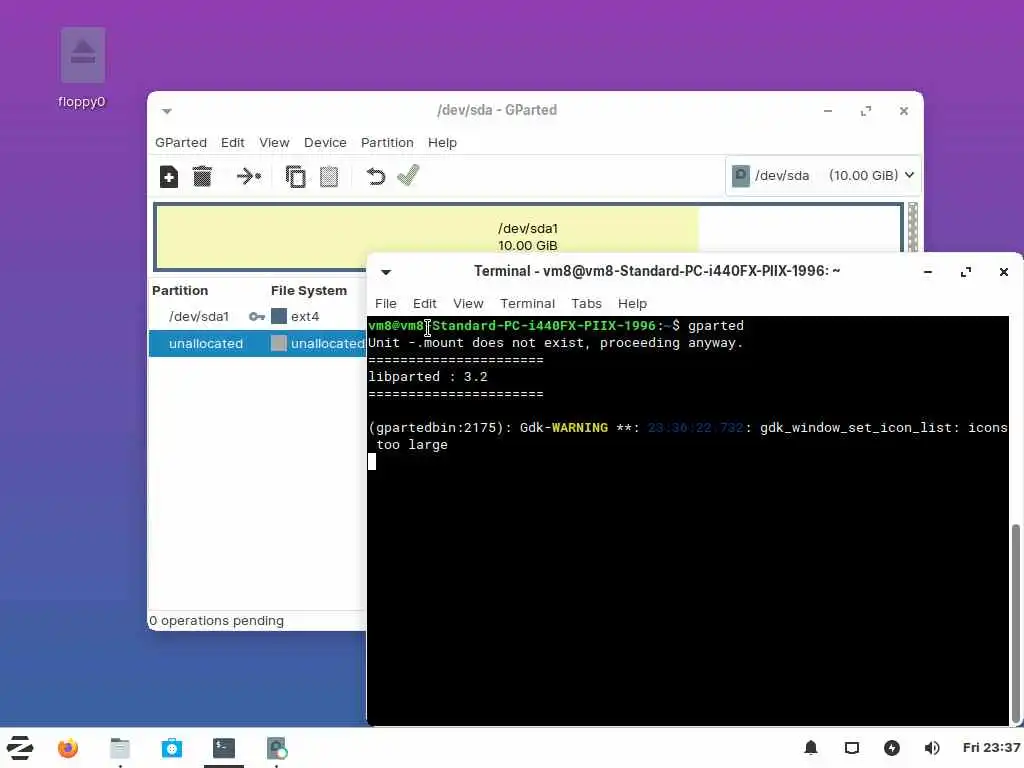Close the Terminal window
Image resolution: width=1024 pixels, height=768 pixels.
click(1004, 272)
